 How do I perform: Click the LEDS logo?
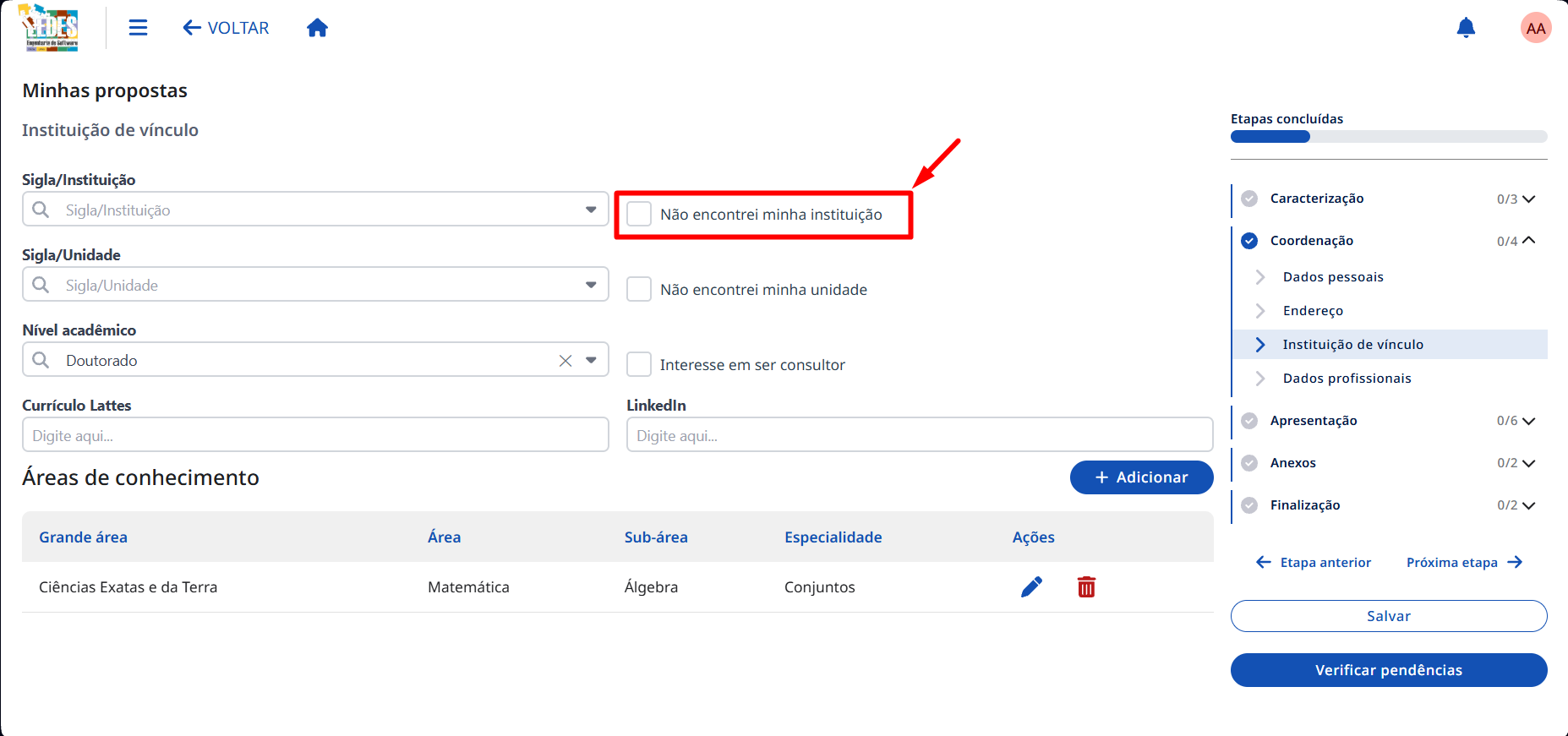[x=50, y=28]
